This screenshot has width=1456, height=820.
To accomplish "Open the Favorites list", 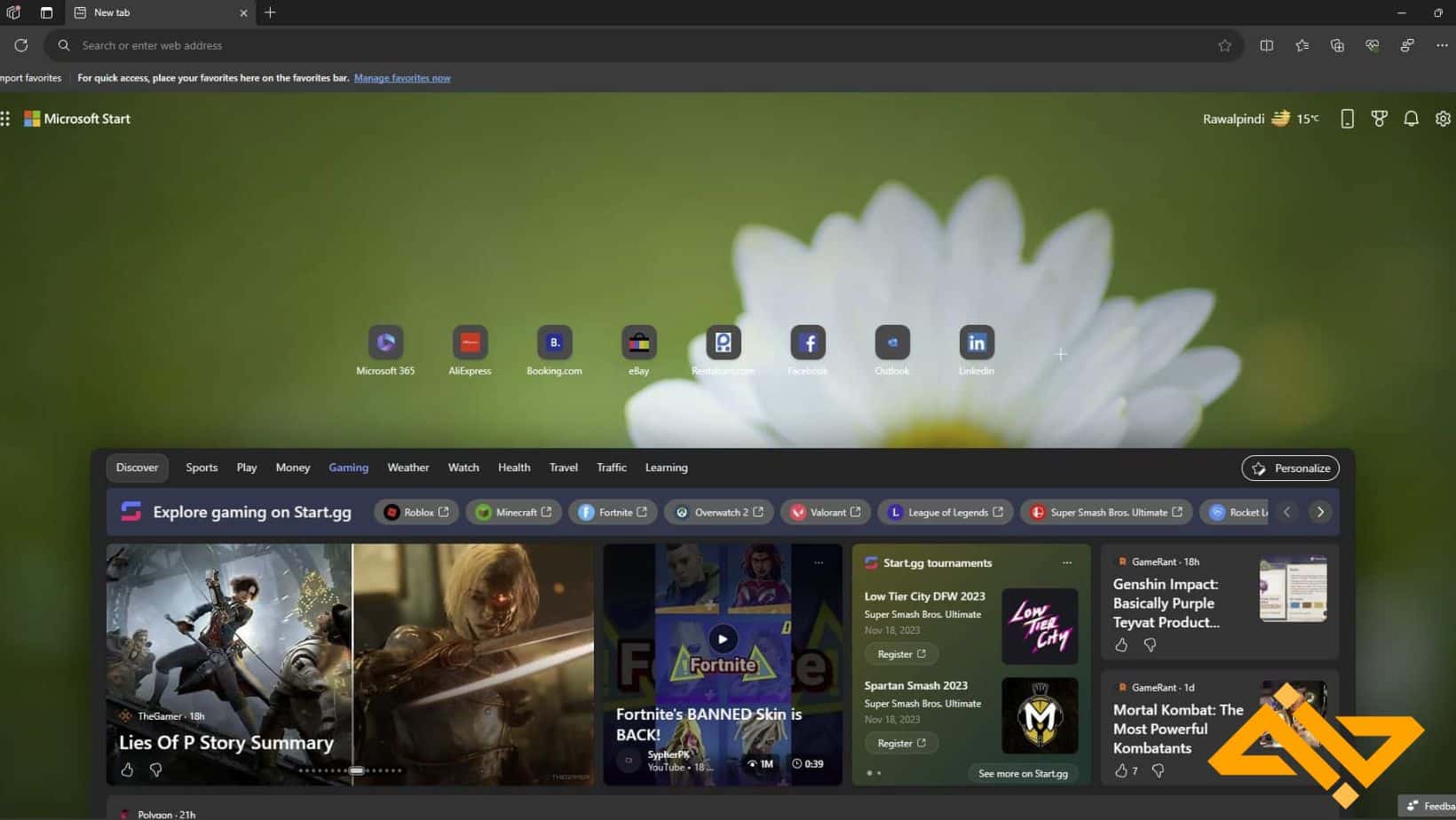I will click(x=1302, y=45).
